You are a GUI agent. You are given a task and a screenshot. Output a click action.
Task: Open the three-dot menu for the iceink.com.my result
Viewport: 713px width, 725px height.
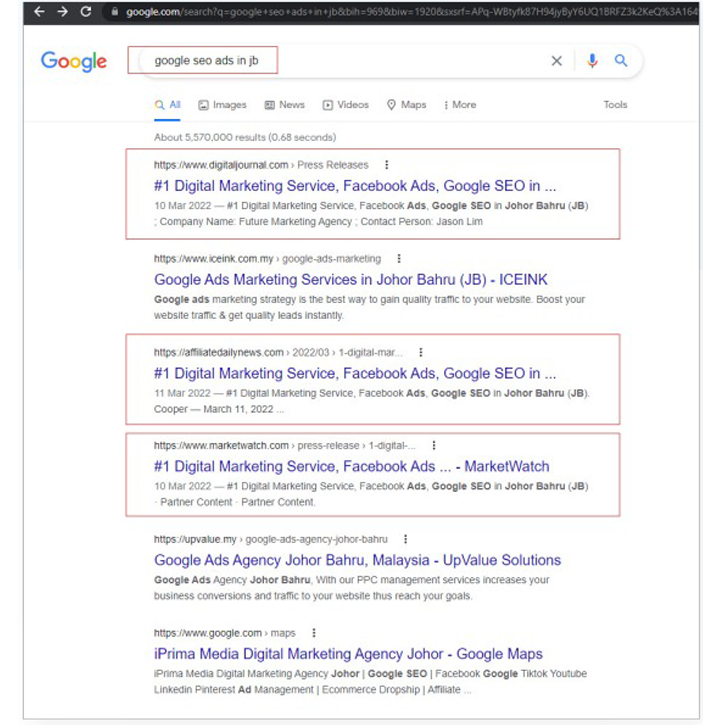[x=399, y=258]
